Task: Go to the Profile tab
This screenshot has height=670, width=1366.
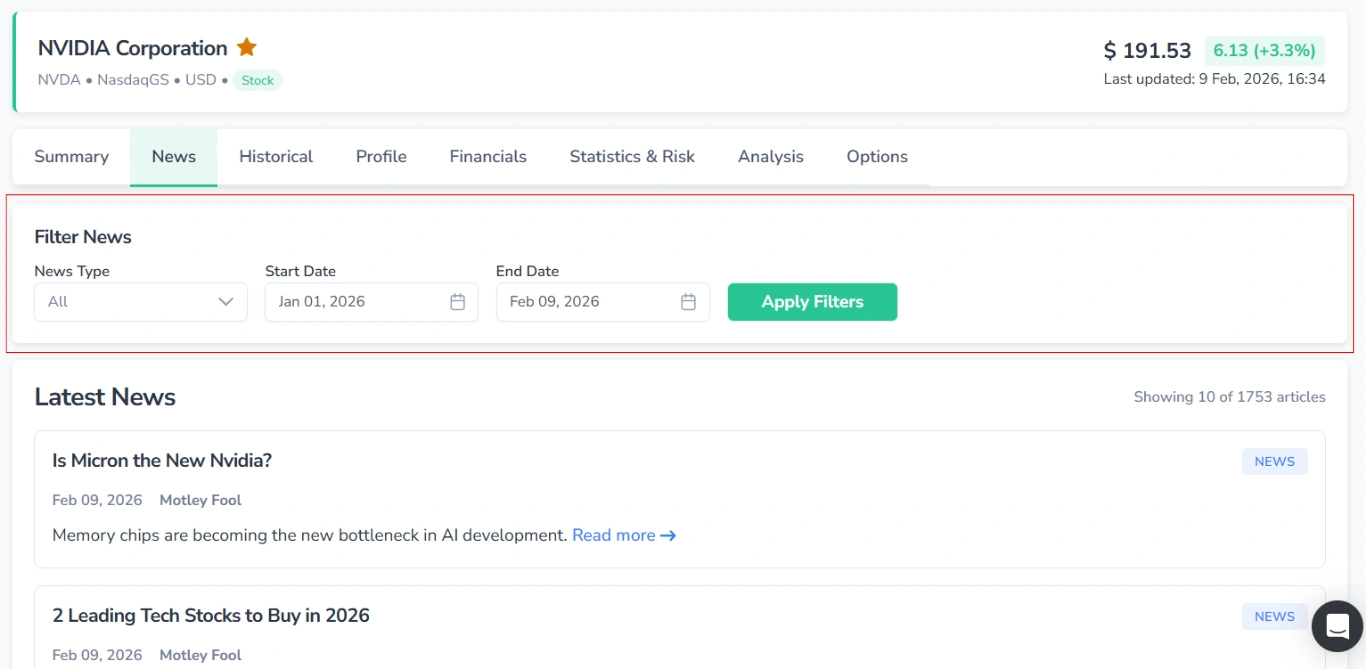Action: (381, 157)
